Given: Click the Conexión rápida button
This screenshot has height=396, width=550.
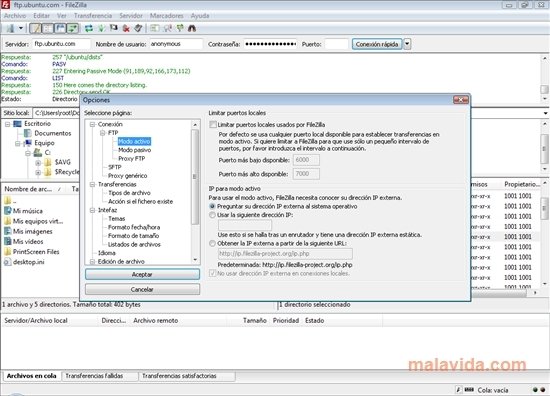Looking at the screenshot, I should pyautogui.click(x=377, y=44).
